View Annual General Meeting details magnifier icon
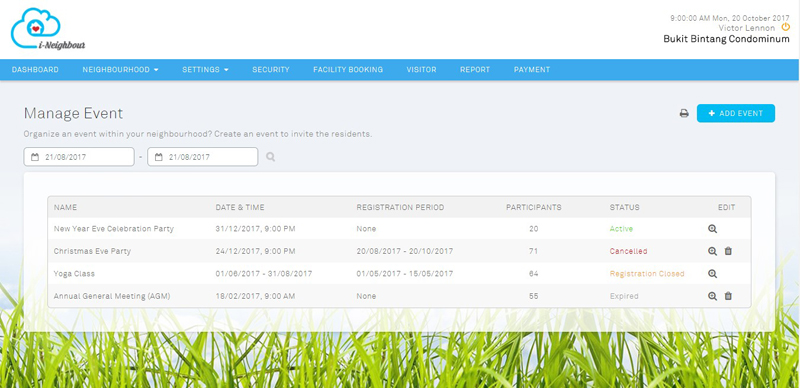800x388 pixels. tap(712, 296)
